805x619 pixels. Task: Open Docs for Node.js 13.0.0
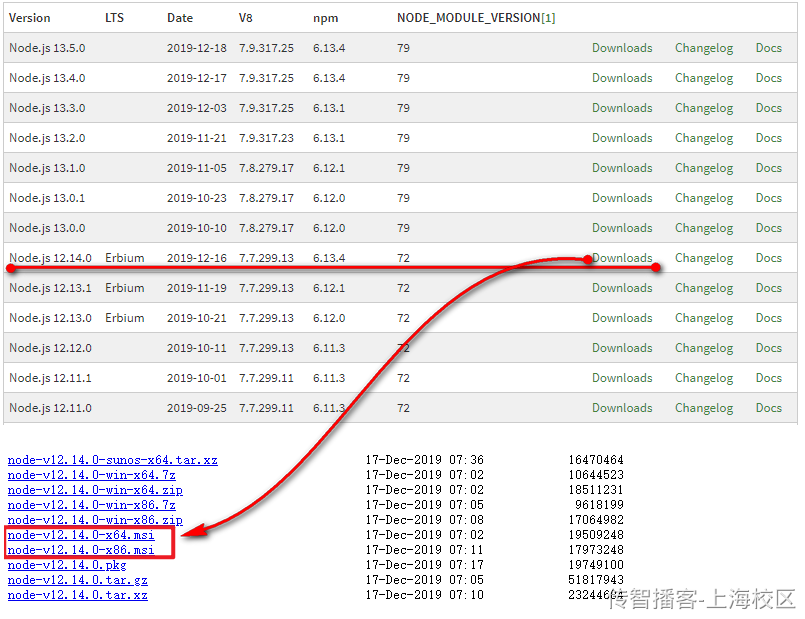(x=769, y=228)
